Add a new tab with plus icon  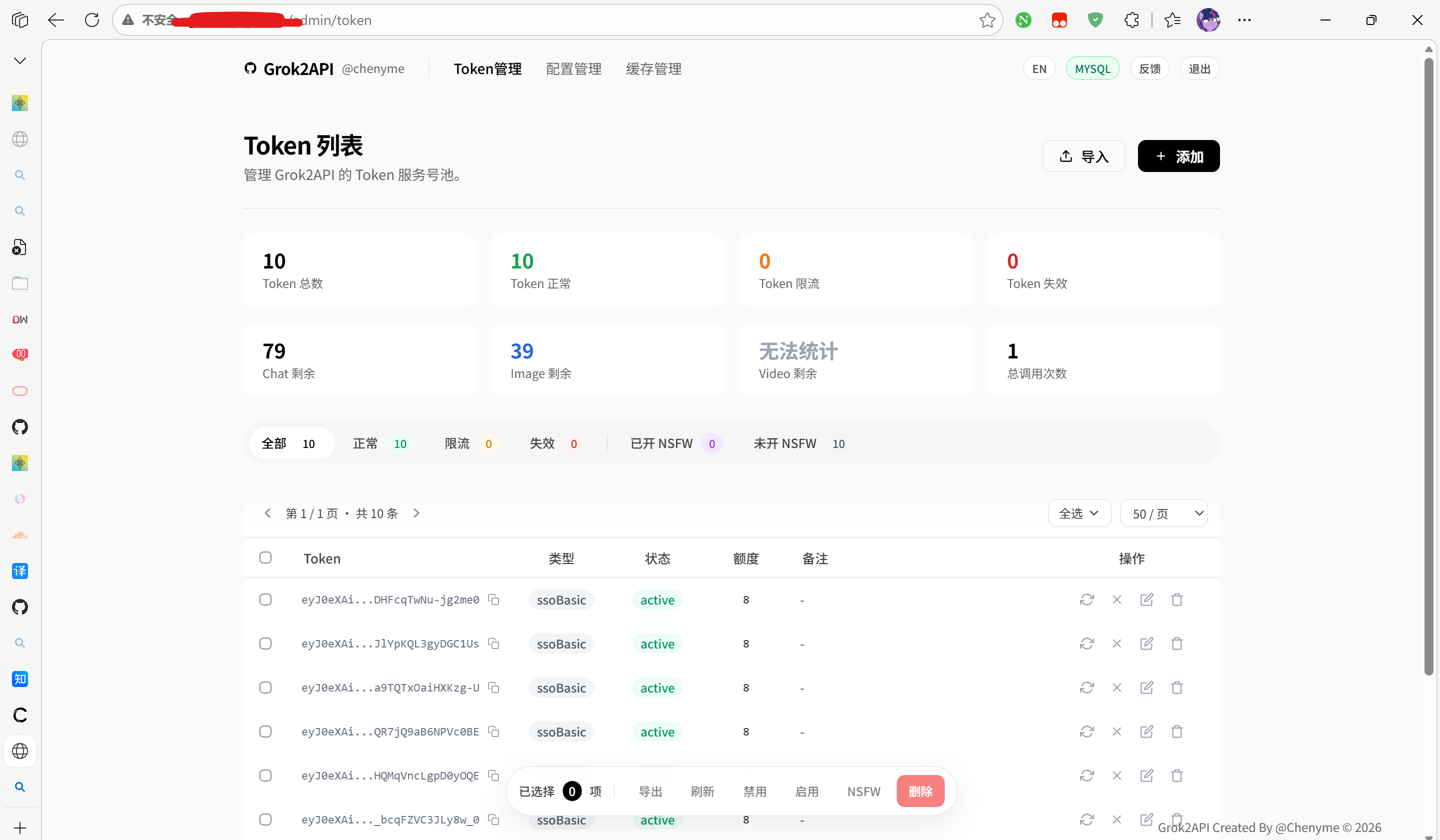tap(20, 828)
